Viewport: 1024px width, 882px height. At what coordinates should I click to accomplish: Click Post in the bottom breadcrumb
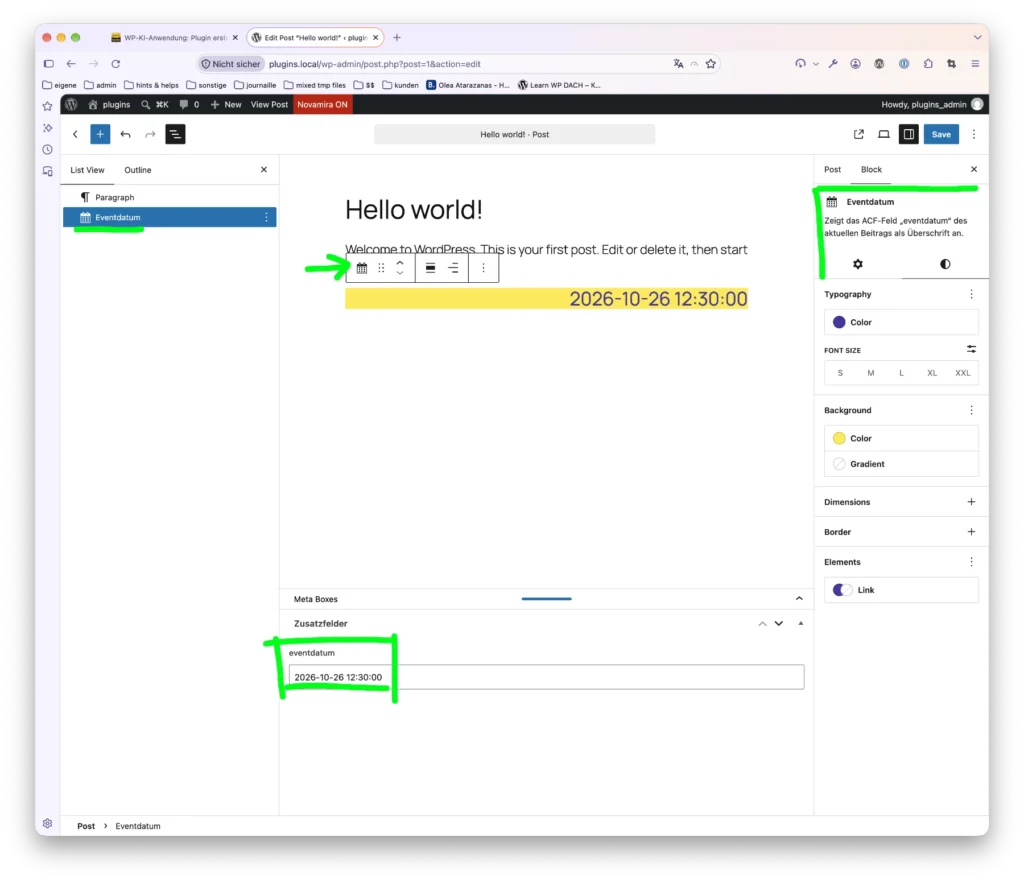click(x=86, y=826)
